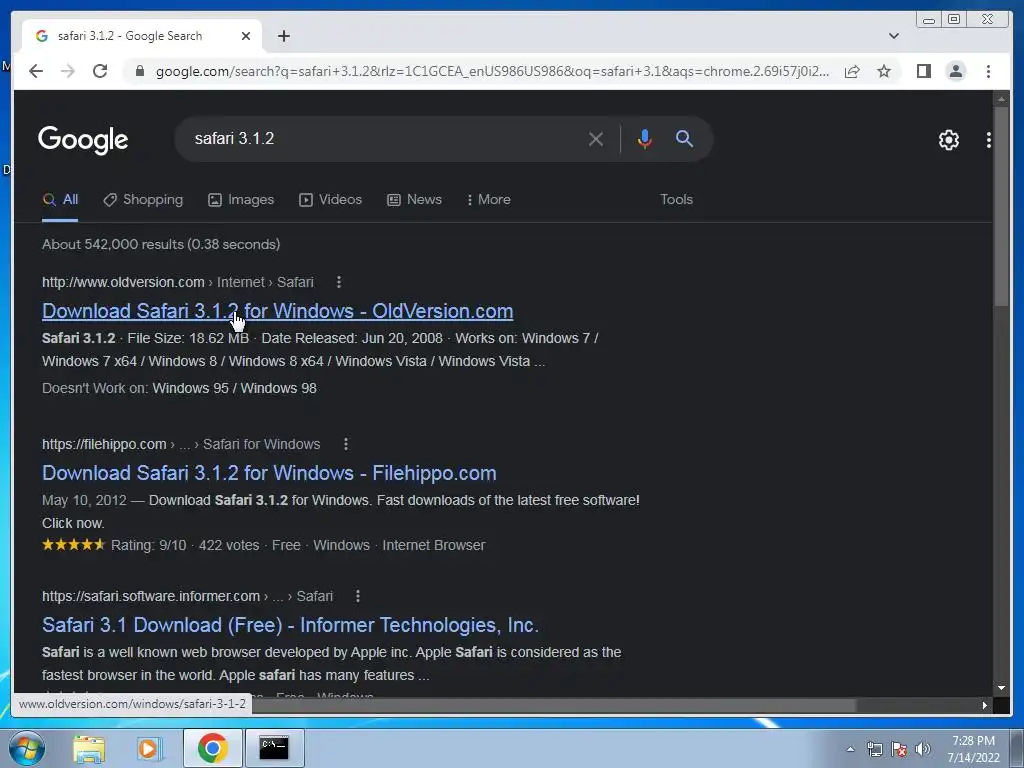This screenshot has height=768, width=1024.
Task: Switch to Shopping results tab
Action: point(143,200)
